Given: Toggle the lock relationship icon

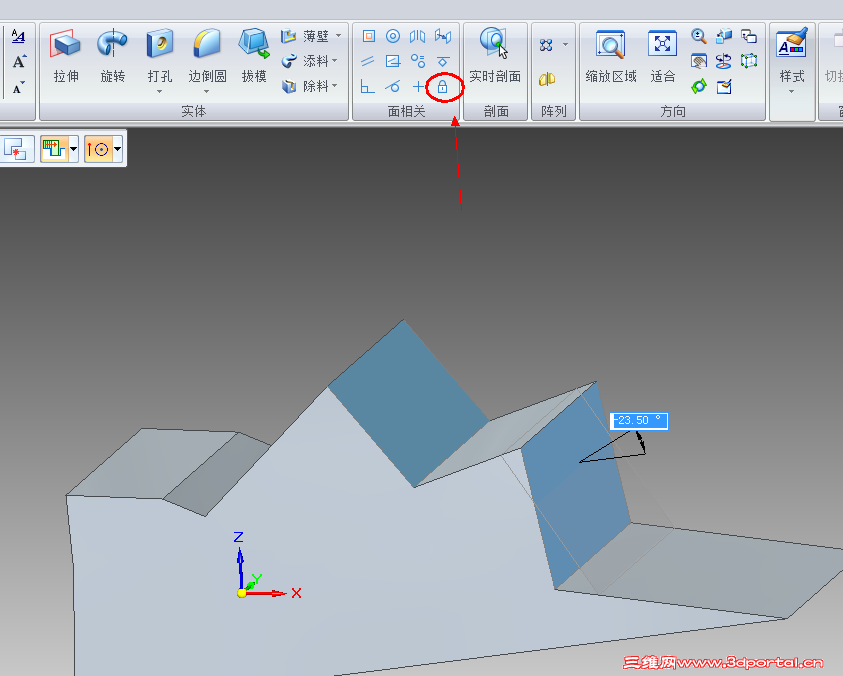Looking at the screenshot, I should pos(442,87).
